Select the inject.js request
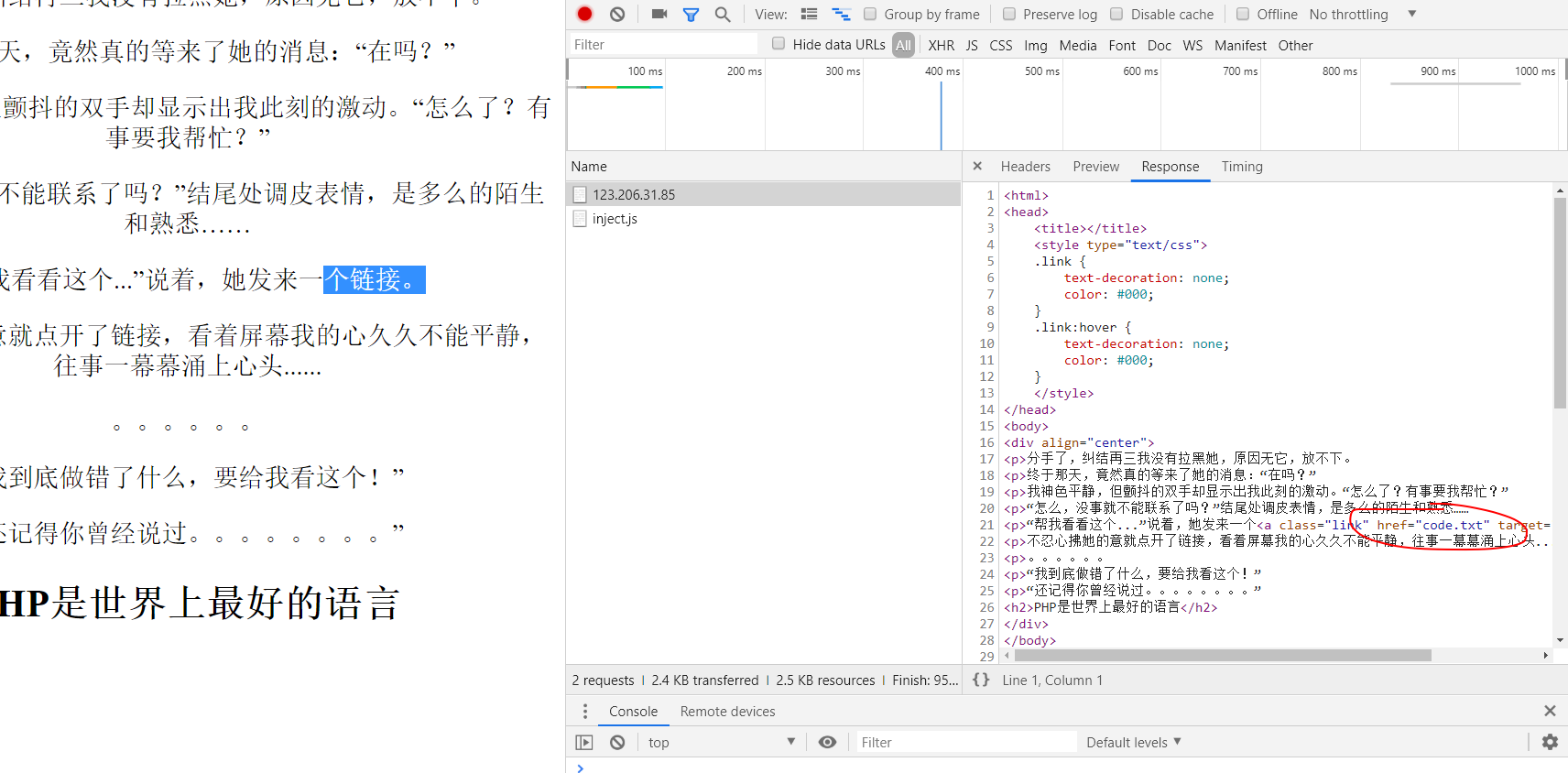 point(615,219)
